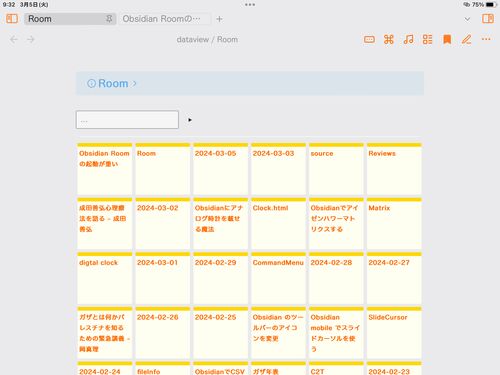Image resolution: width=500 pixels, height=375 pixels.
Task: Open the Obsidian Roomの起動が重い card
Action: click(x=105, y=169)
